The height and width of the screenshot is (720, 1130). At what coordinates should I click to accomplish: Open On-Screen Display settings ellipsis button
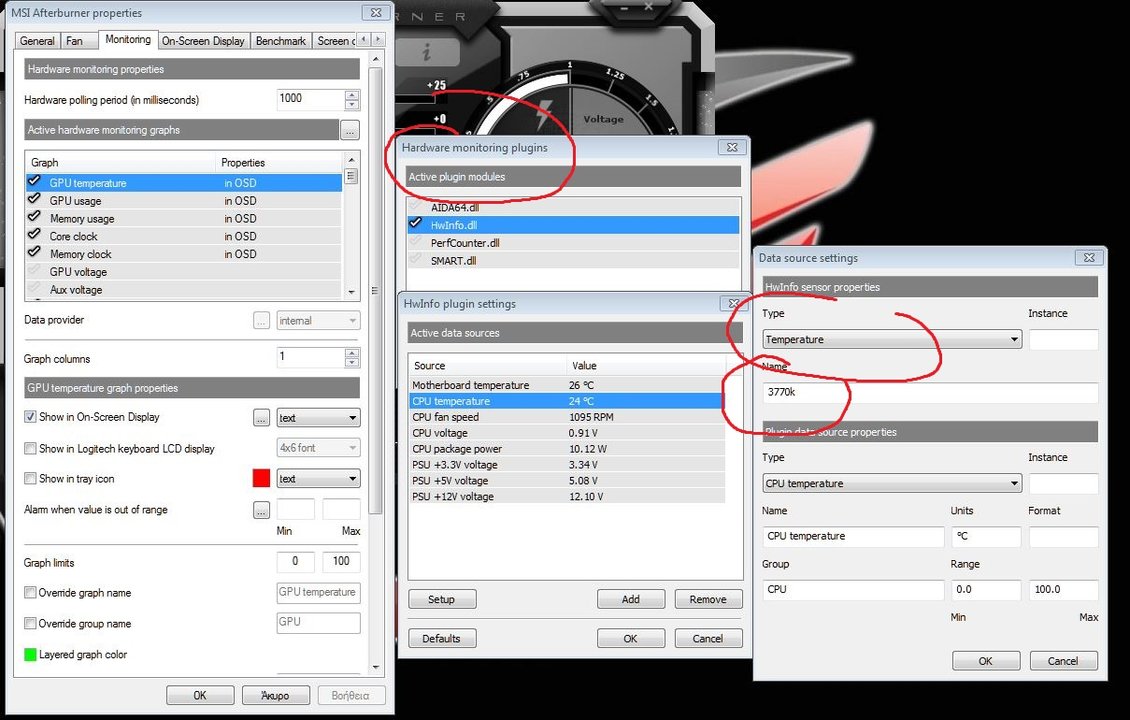click(x=262, y=418)
